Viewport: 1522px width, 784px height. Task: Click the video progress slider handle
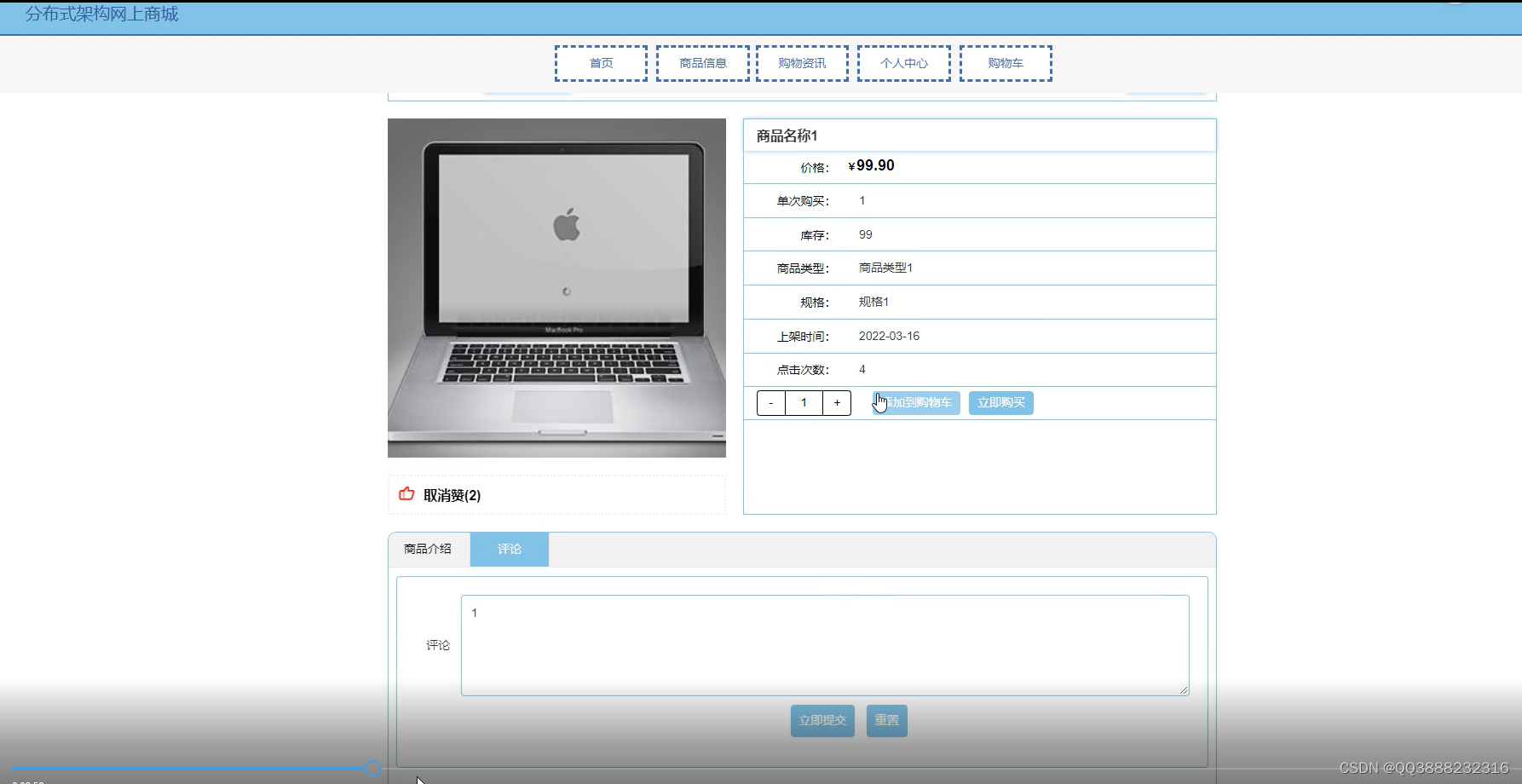point(373,769)
